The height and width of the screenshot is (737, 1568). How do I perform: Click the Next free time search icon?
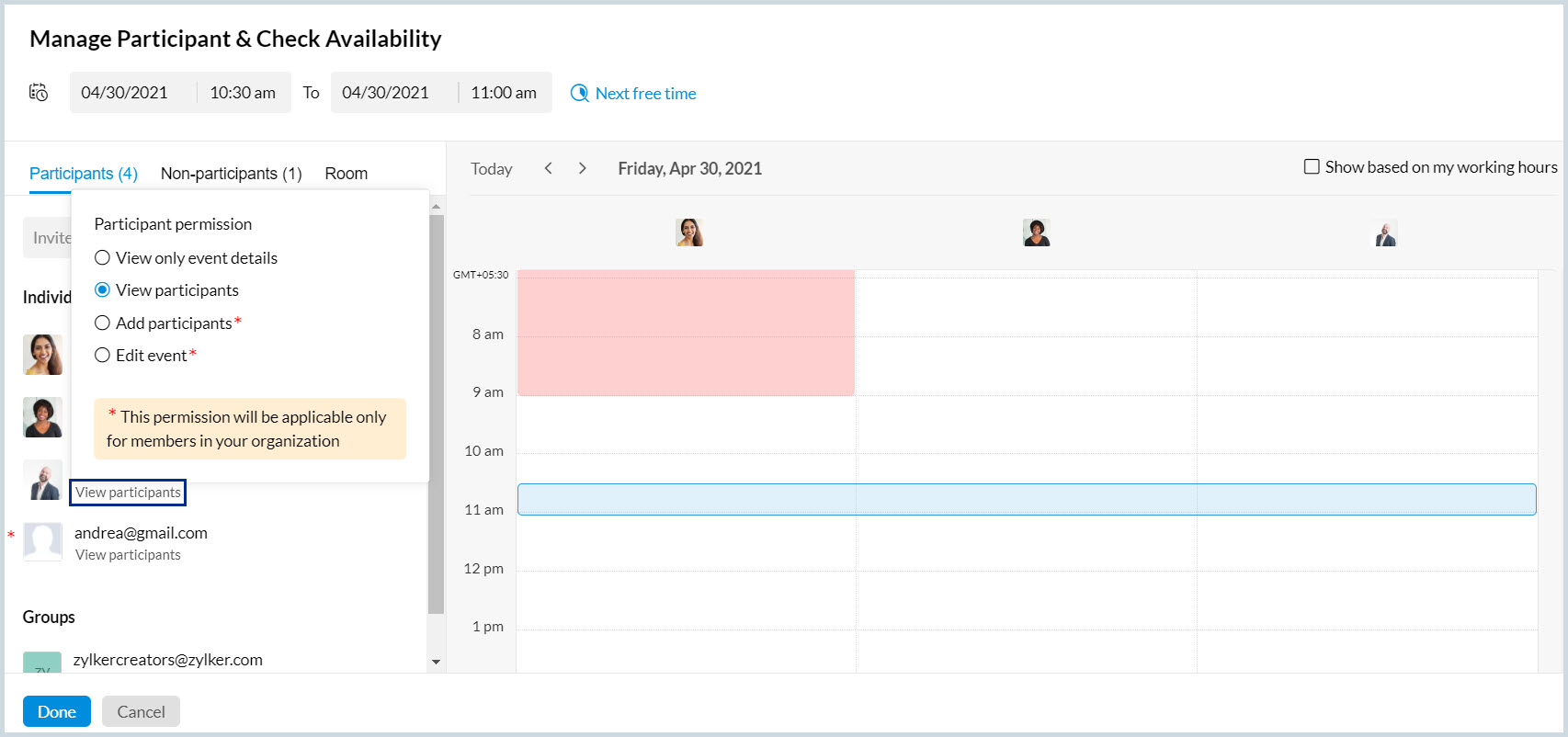coord(579,94)
